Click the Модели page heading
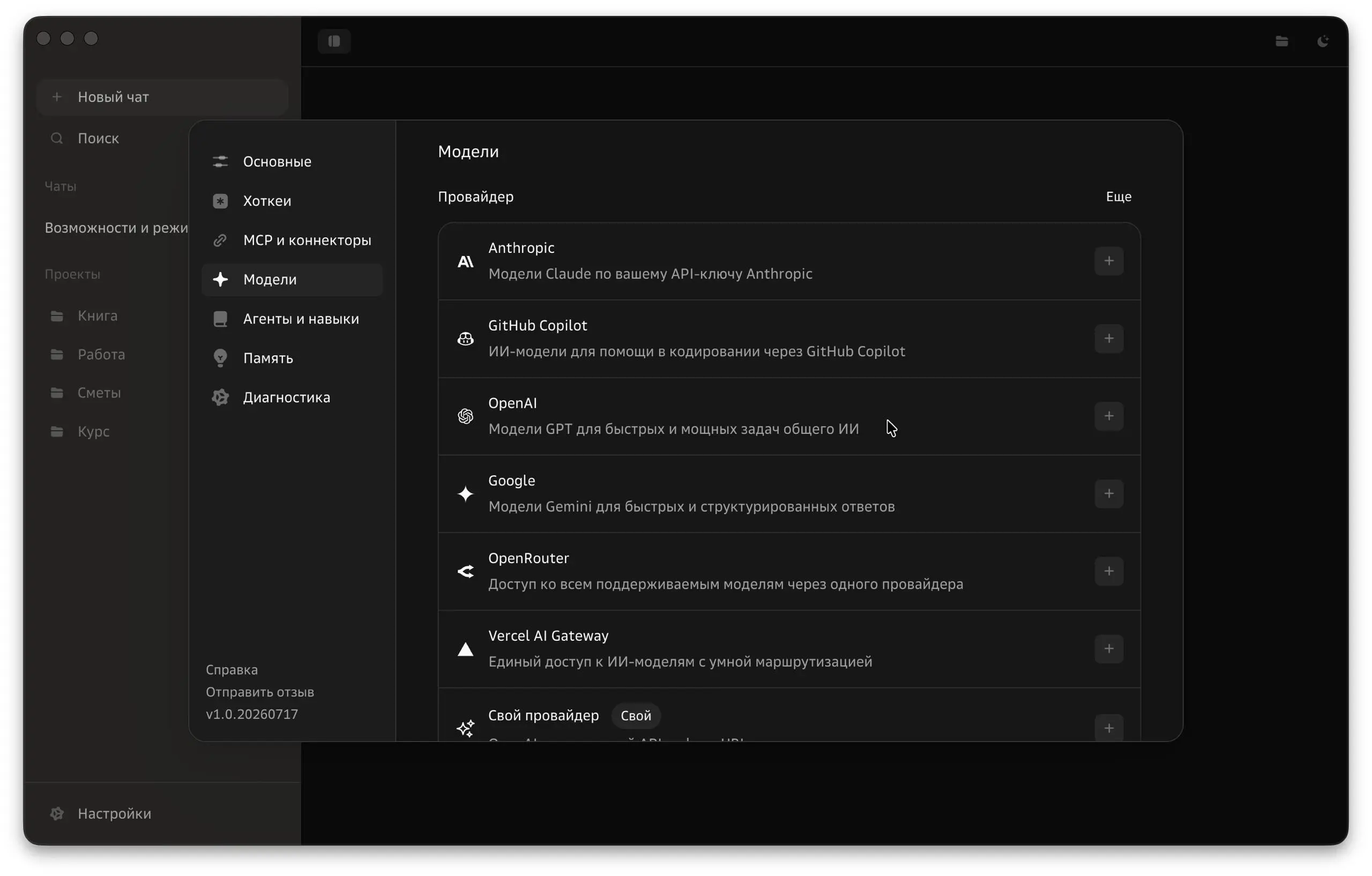This screenshot has width=1372, height=876. [x=468, y=152]
